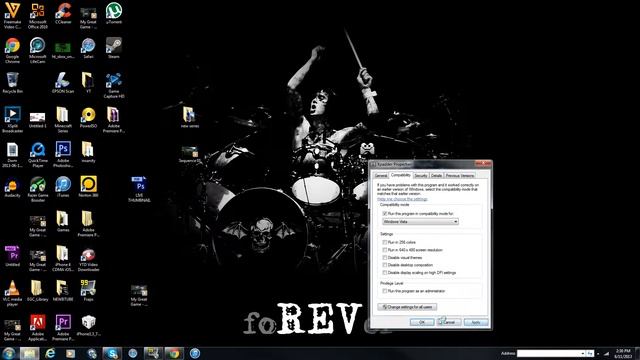Open Skype from the taskbar
Screen dimensions: 640x360
click(111, 353)
